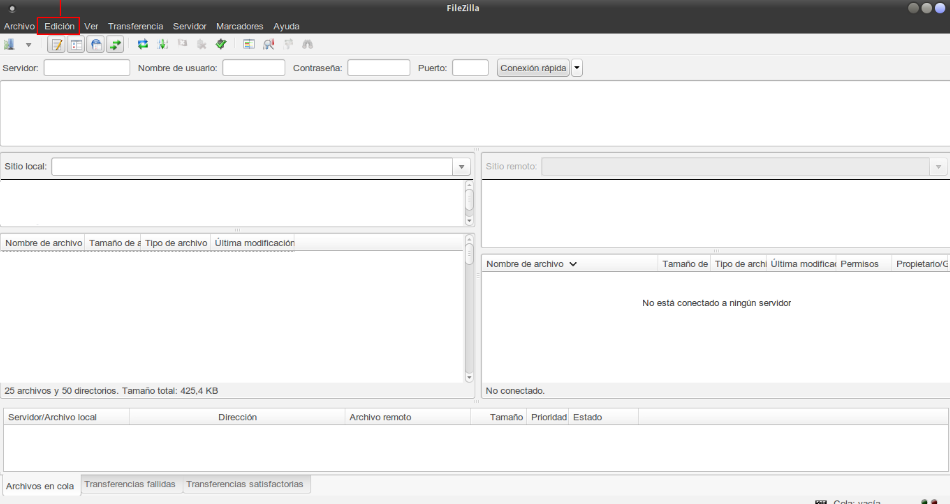
Task: Click the disconnect from server icon
Action: click(x=201, y=44)
